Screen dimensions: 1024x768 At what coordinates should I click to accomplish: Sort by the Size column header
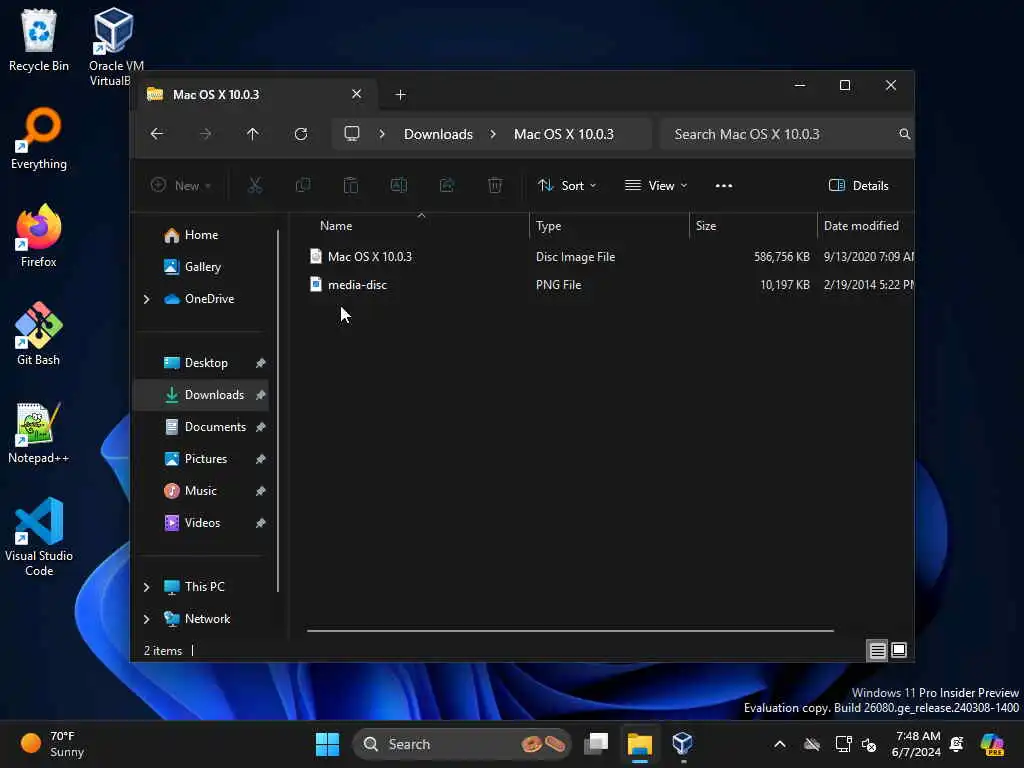click(753, 226)
